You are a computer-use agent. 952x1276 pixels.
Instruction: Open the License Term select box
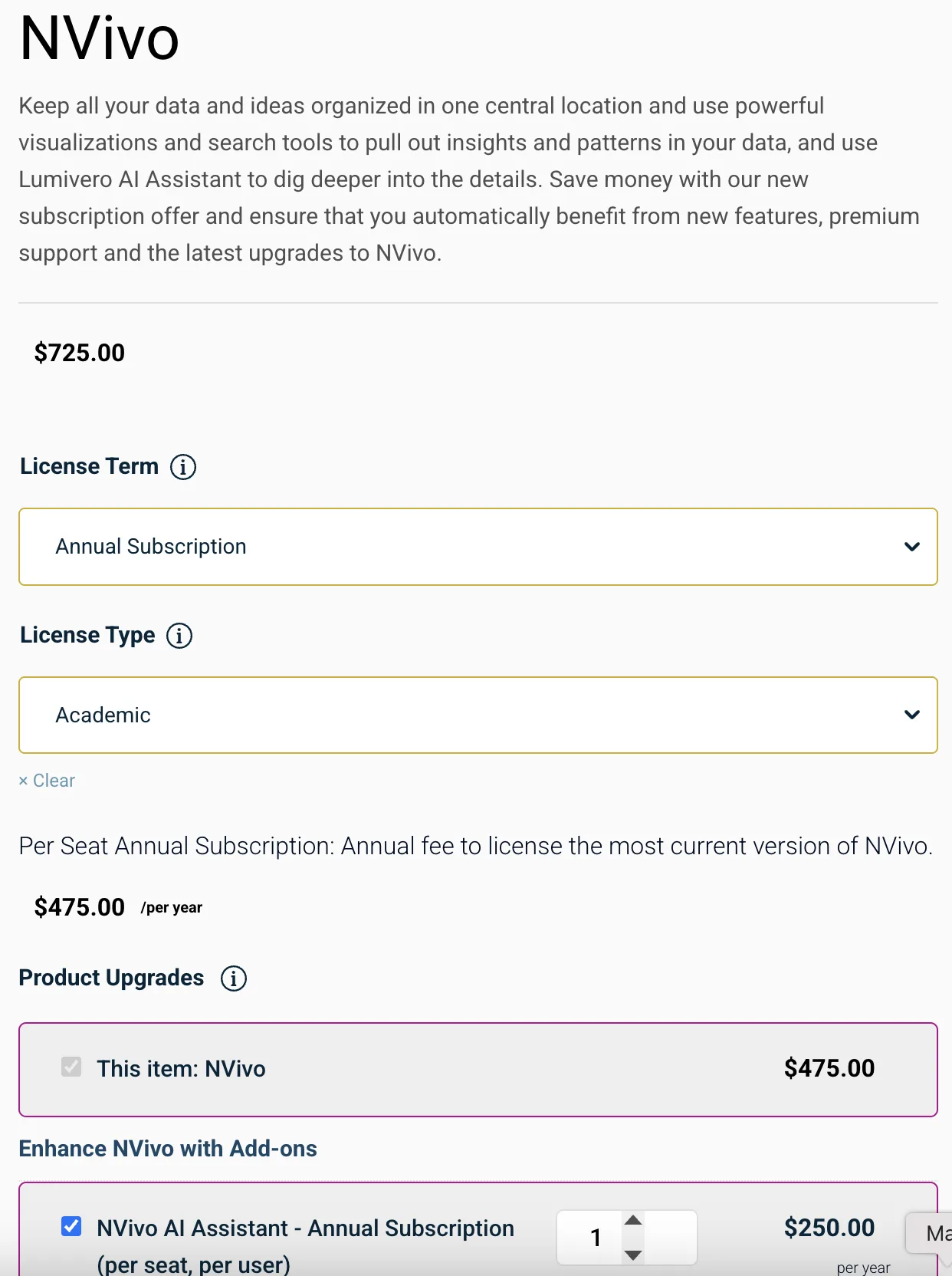point(478,547)
